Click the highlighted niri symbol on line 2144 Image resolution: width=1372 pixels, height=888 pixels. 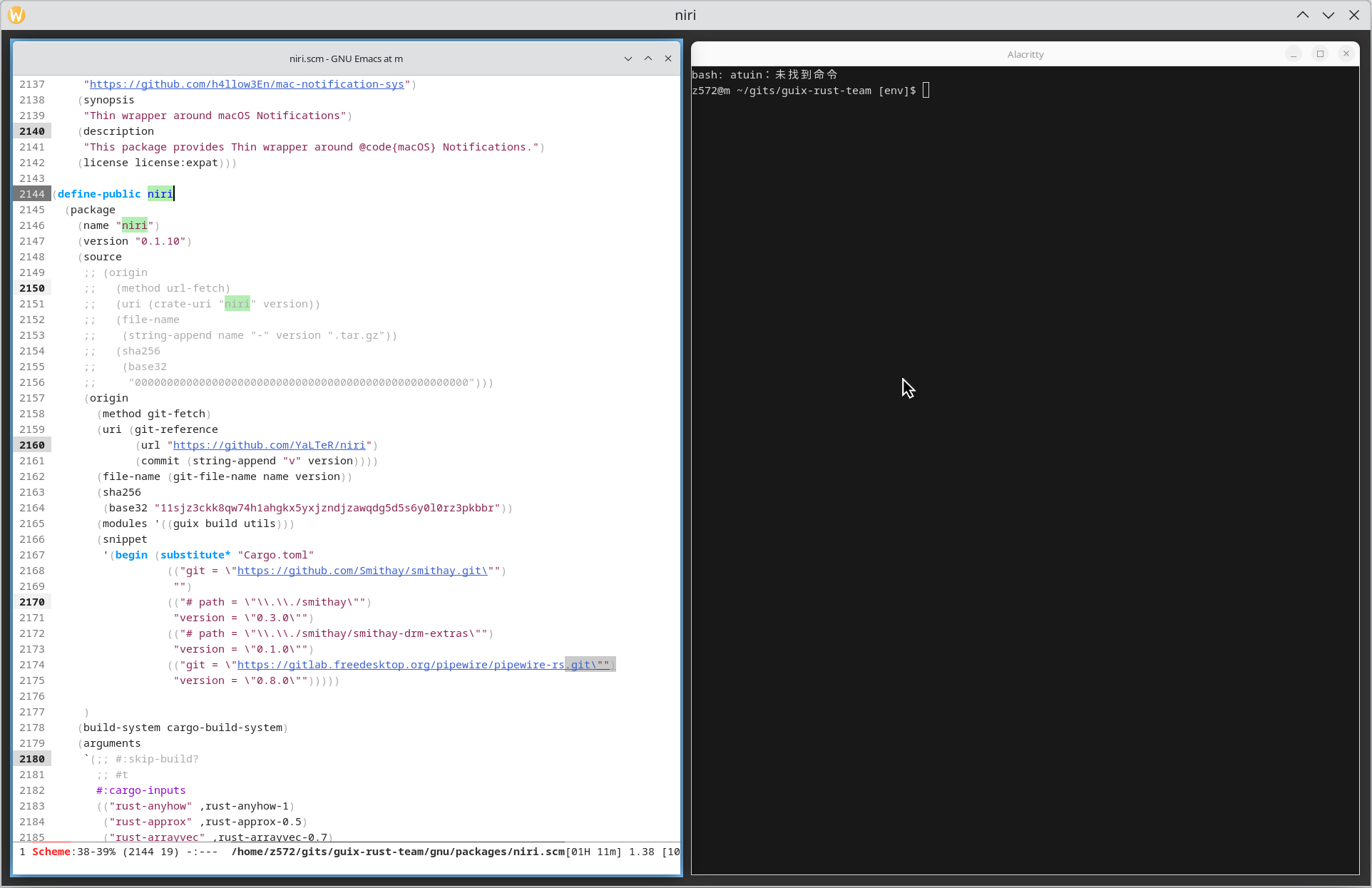[160, 194]
